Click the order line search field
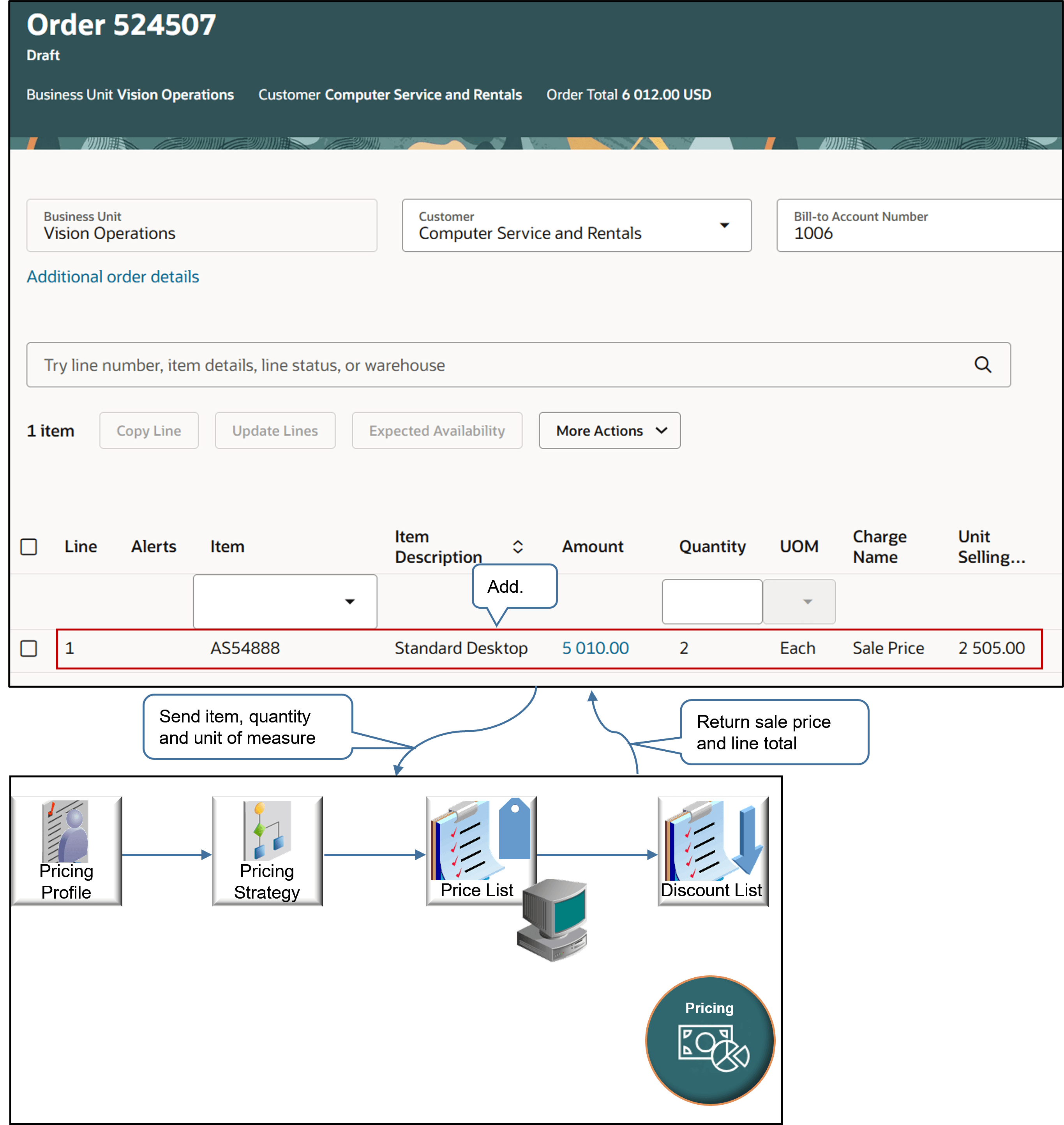The image size is (1064, 1125). [x=499, y=365]
